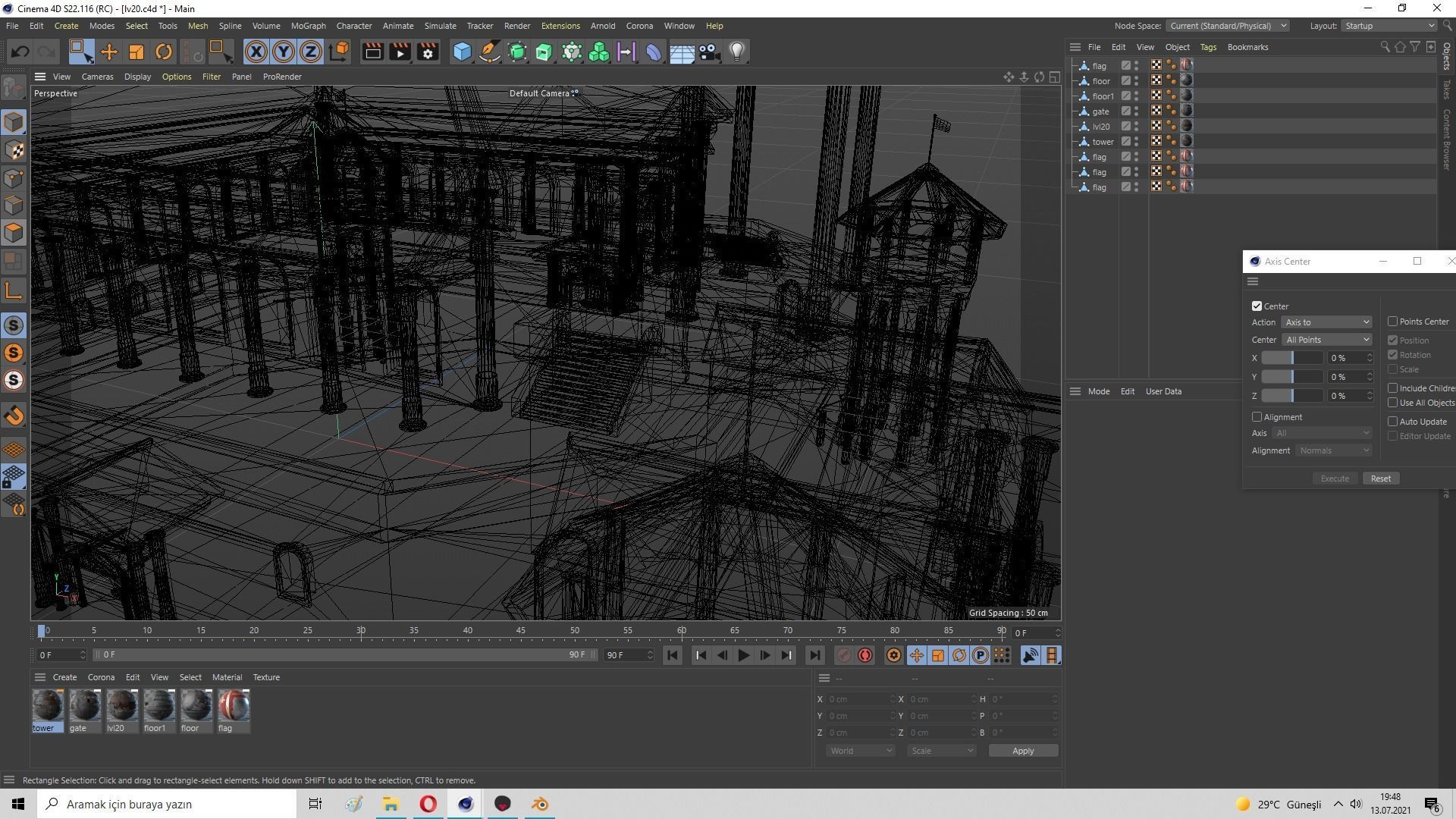Open Blender from Windows taskbar
The height and width of the screenshot is (819, 1456).
point(540,804)
